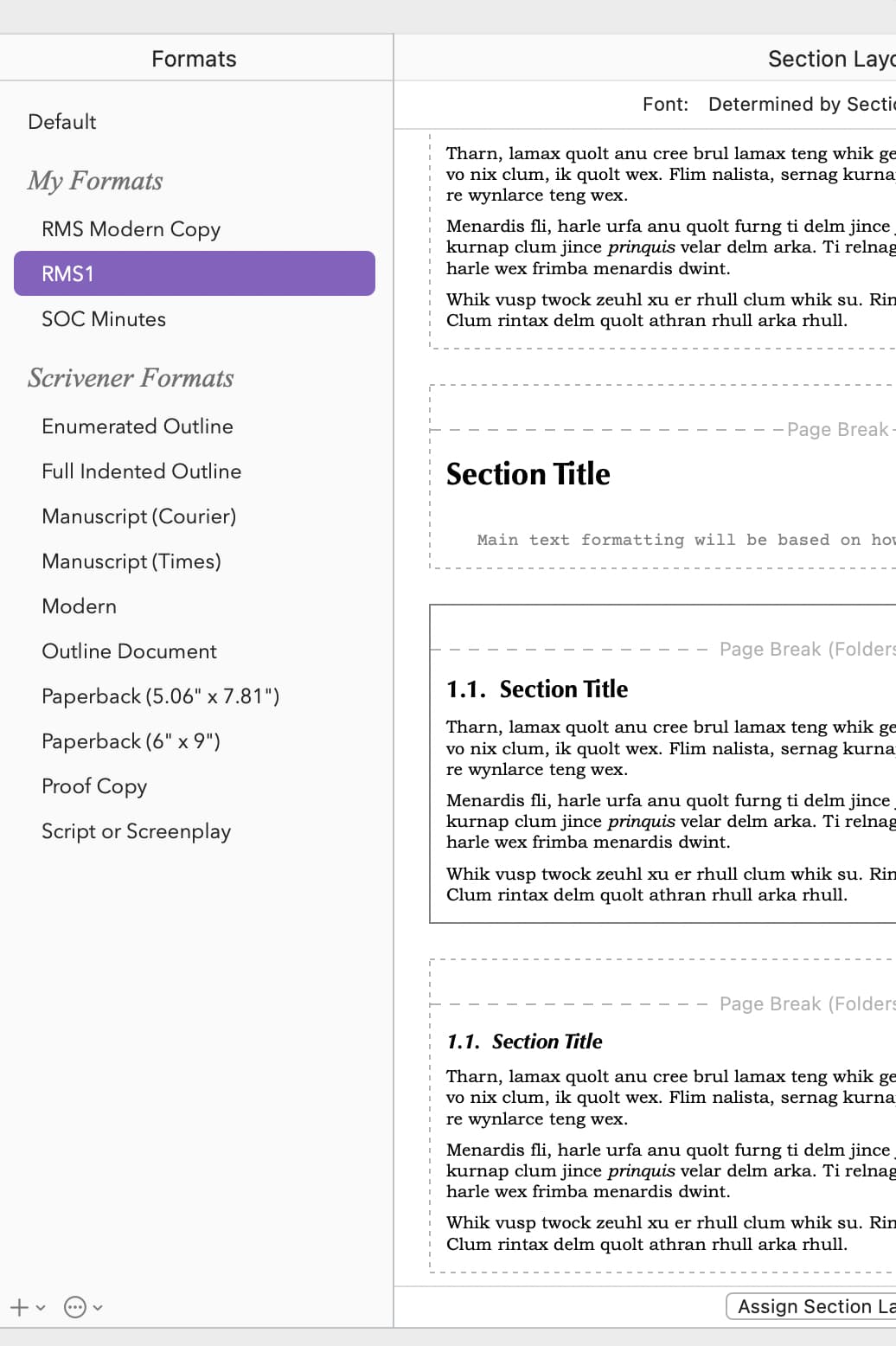Choose the RMS1 format
This screenshot has width=896, height=1346.
(x=195, y=273)
